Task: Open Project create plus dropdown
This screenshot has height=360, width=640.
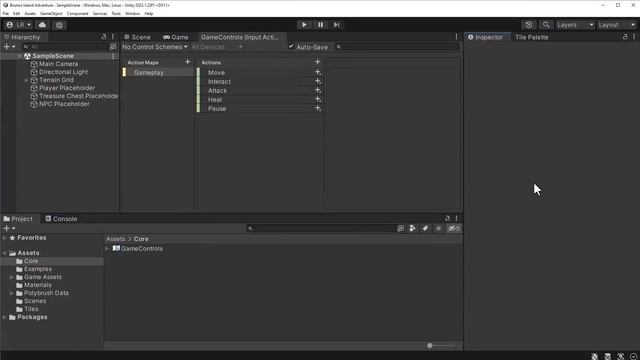Action: (x=9, y=229)
